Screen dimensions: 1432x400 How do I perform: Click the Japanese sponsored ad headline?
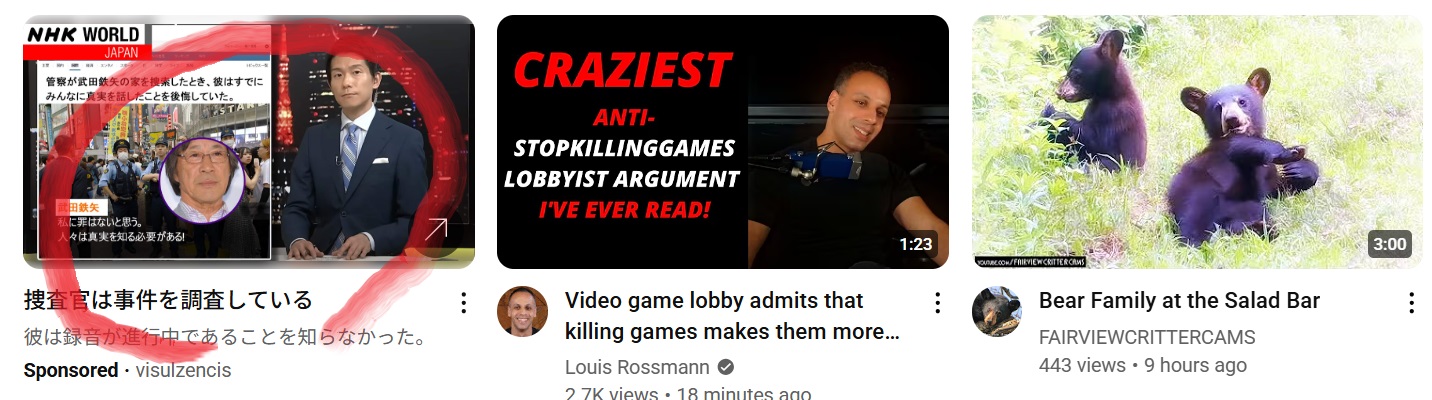coord(168,300)
